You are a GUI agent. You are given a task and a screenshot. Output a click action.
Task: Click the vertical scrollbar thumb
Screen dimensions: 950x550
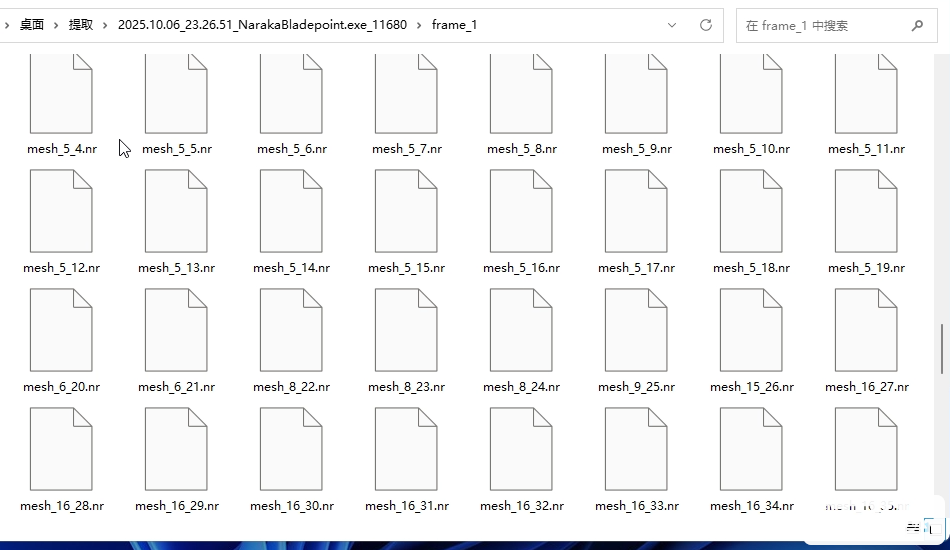942,348
